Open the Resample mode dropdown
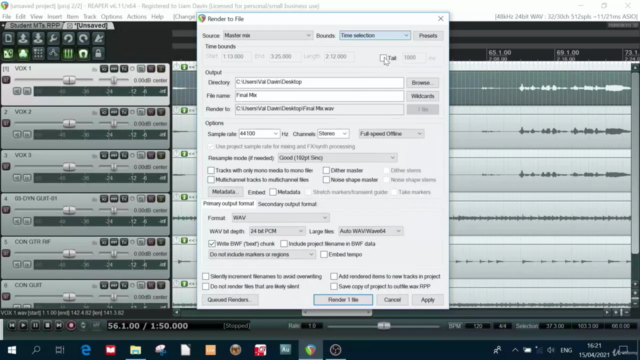640x360 pixels. pos(337,158)
